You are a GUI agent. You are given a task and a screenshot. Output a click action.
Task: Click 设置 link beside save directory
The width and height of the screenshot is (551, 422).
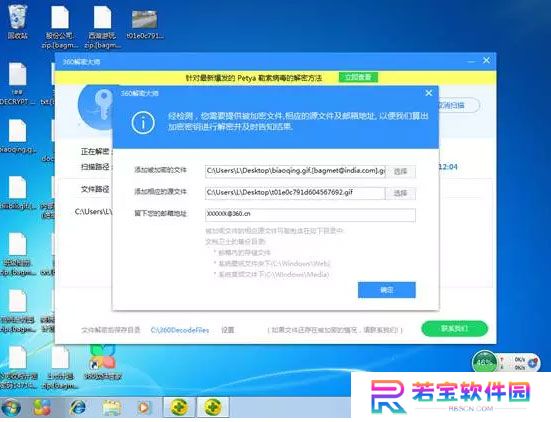228,330
